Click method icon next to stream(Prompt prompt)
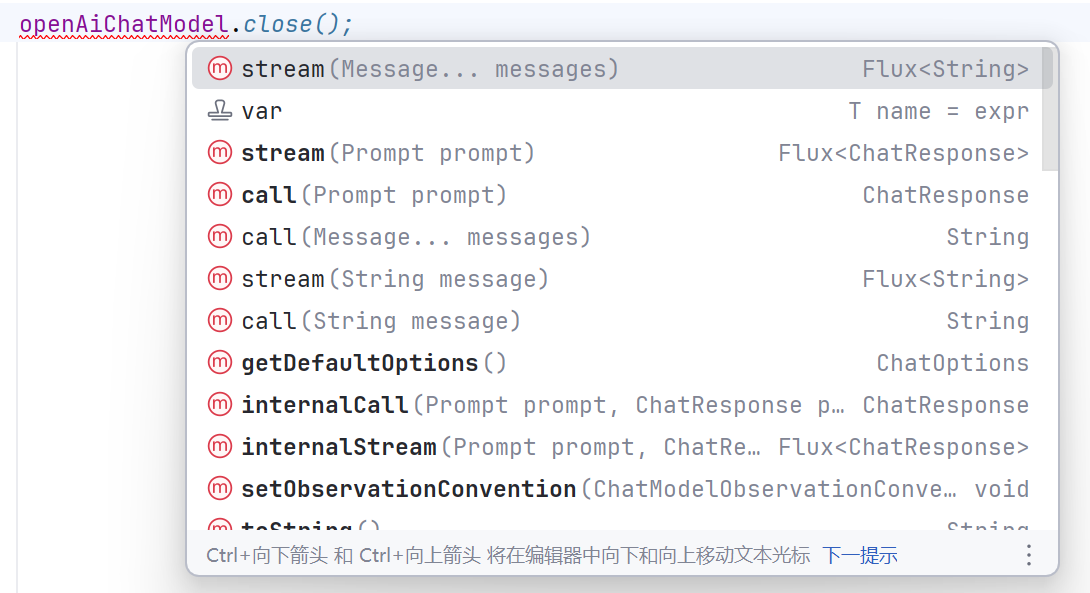Image resolution: width=1090 pixels, height=593 pixels. point(220,152)
